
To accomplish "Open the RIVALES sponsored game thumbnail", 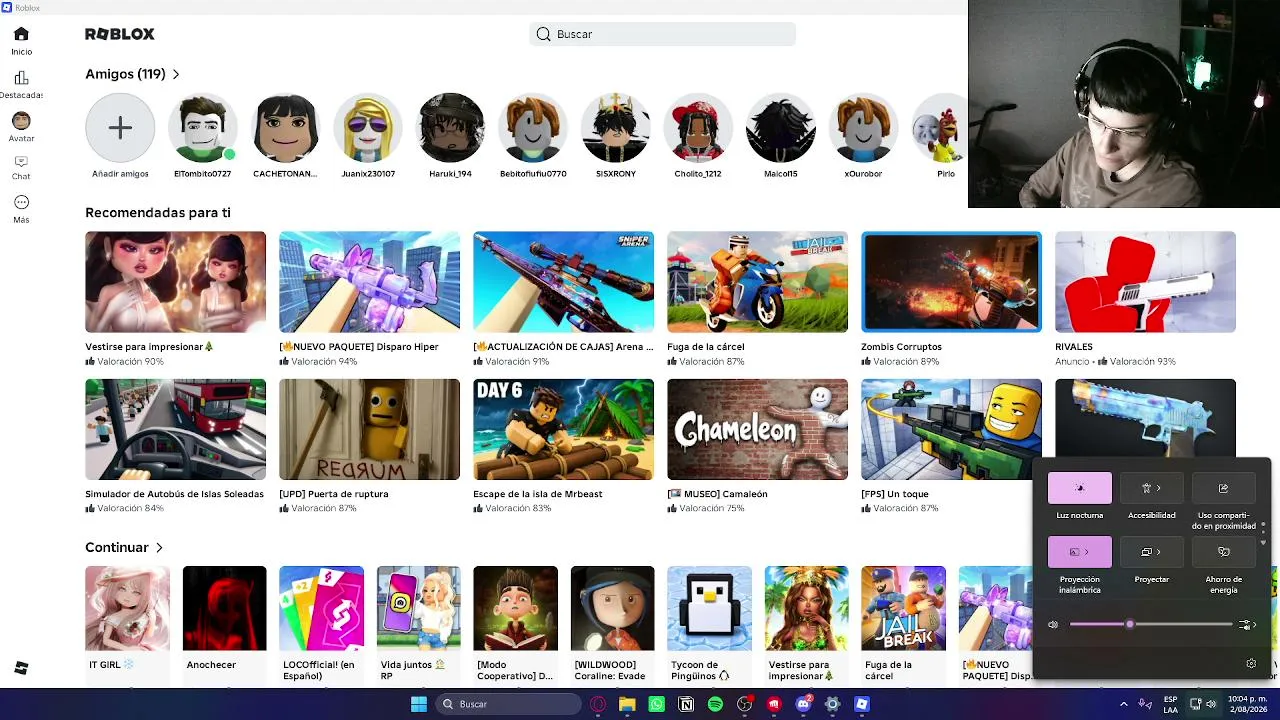I will click(x=1145, y=282).
